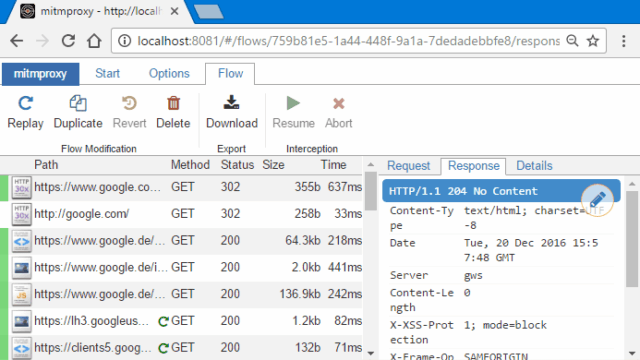Click response pane scrollbar up arrow
640x360 pixels.
point(632,184)
